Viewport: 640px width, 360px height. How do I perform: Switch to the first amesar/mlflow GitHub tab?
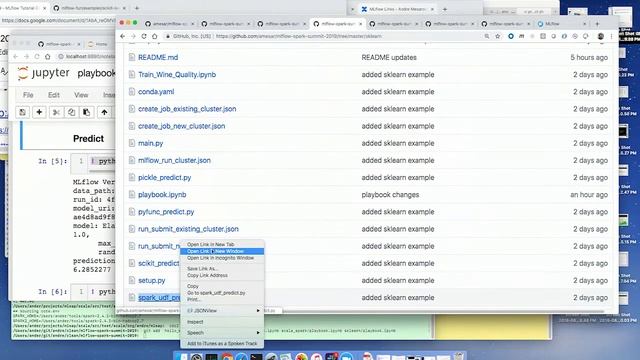tap(170, 24)
